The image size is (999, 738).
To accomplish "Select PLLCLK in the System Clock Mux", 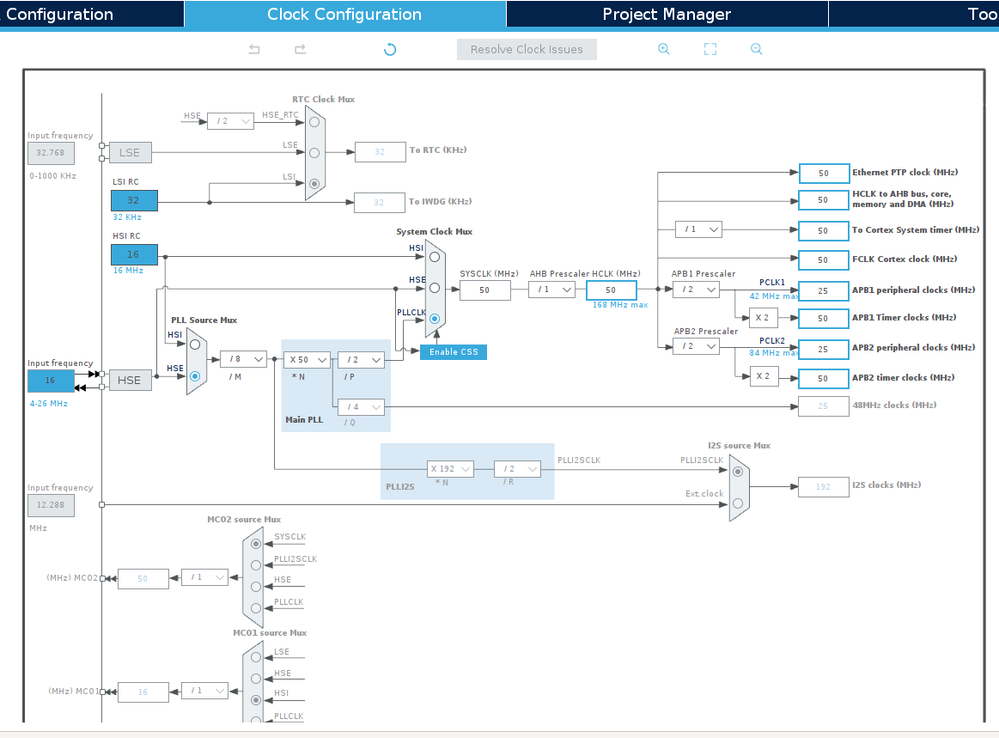I will click(x=434, y=318).
